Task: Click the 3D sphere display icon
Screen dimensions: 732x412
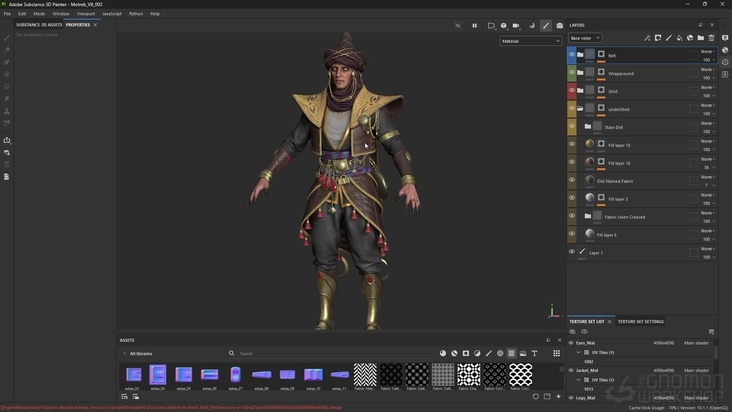Action: (504, 26)
